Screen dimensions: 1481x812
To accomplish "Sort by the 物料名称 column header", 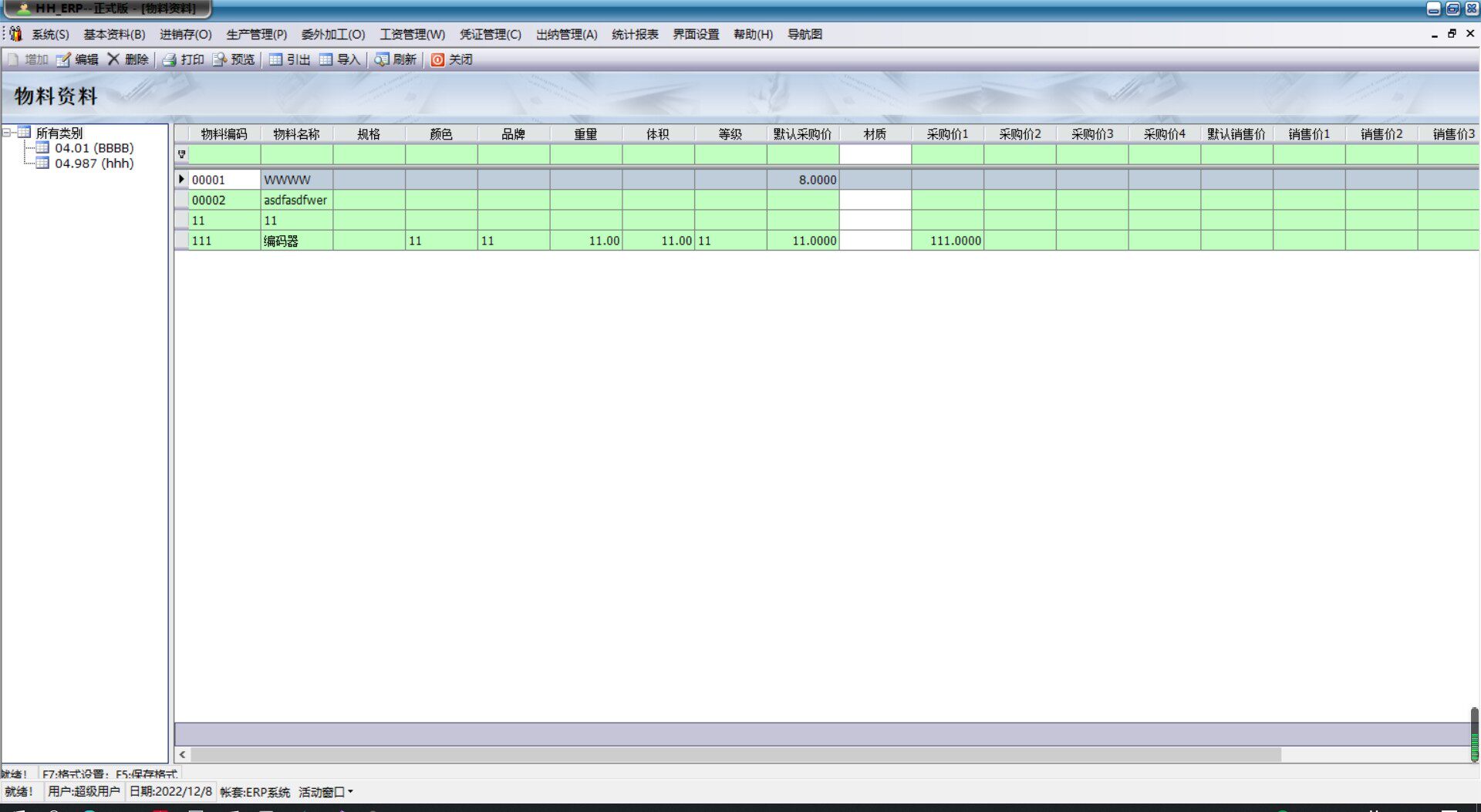I will point(297,134).
